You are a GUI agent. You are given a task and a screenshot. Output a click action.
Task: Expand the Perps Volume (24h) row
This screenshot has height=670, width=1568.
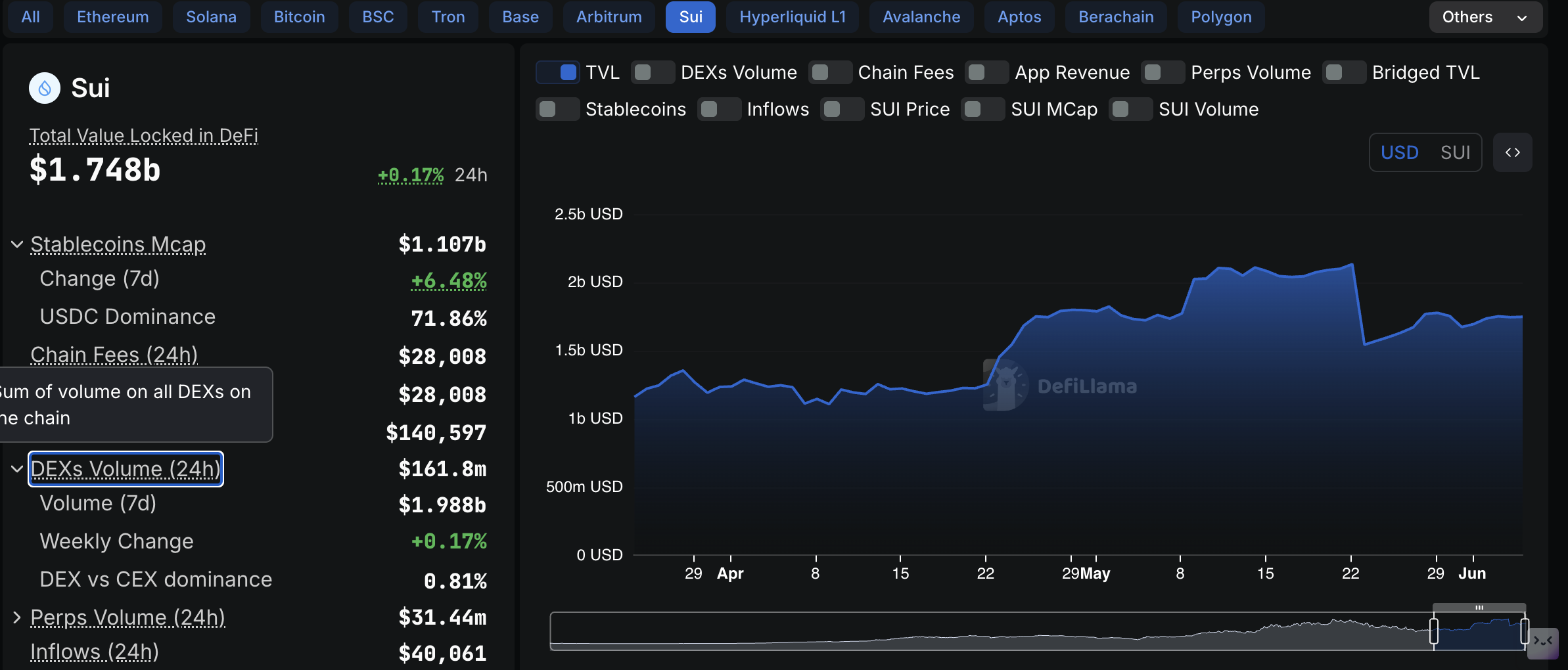pos(17,617)
